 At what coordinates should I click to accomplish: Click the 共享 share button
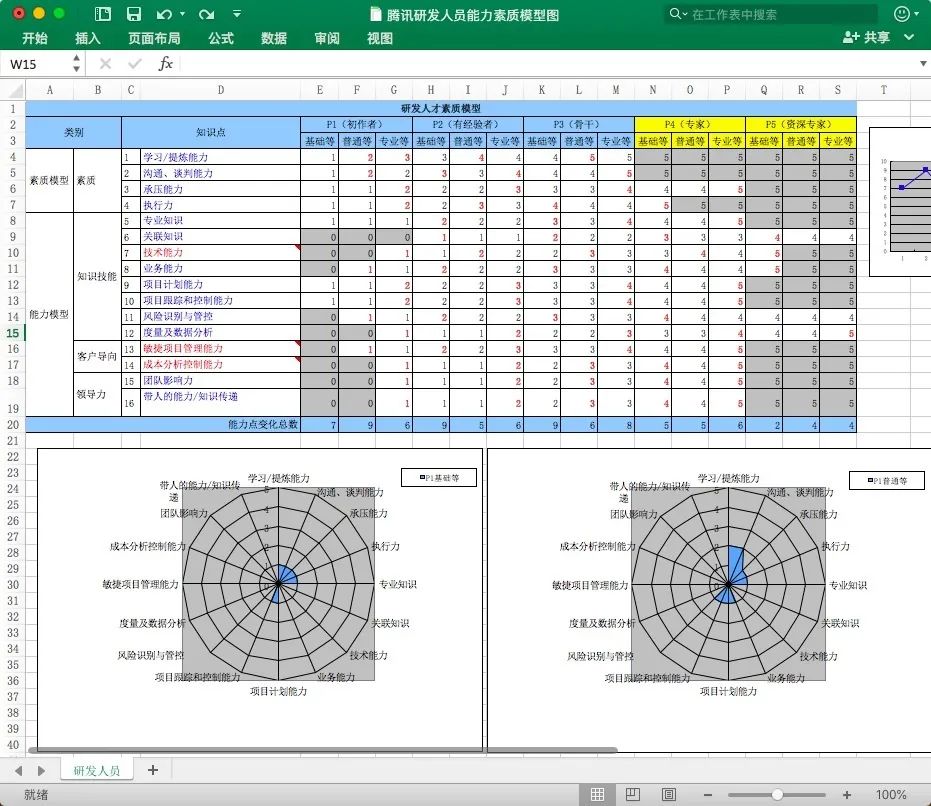[866, 38]
